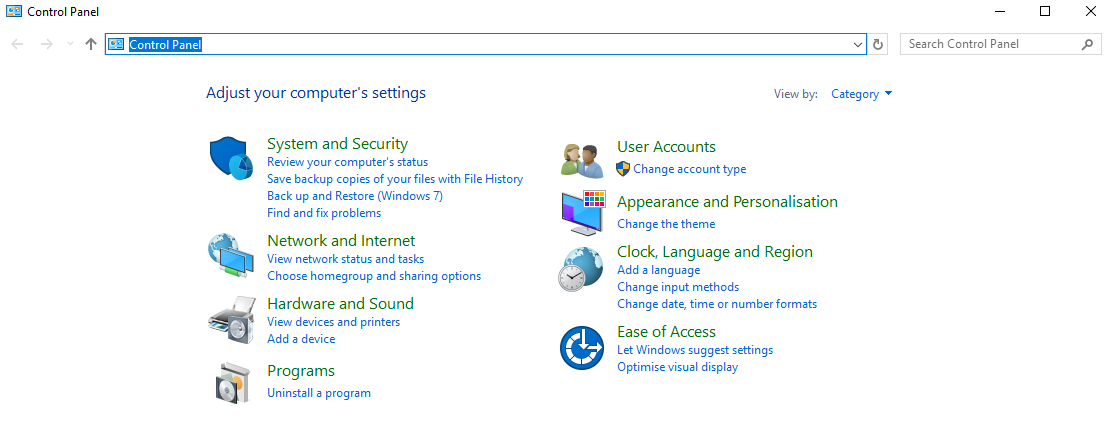Open the Hardware and Sound printer icon

tap(231, 320)
